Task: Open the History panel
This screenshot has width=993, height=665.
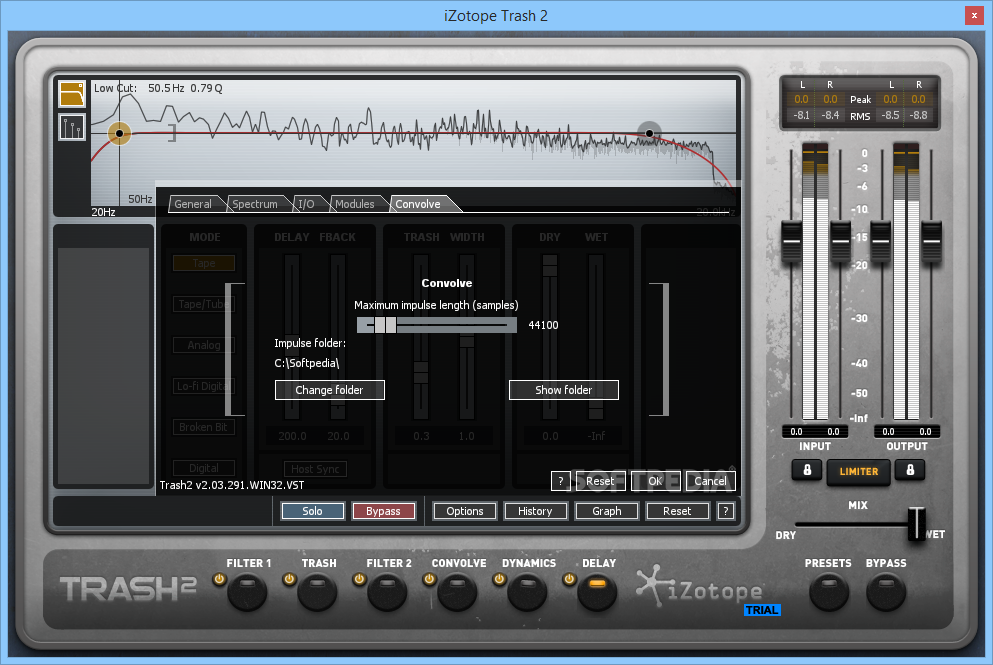Action: (x=535, y=511)
